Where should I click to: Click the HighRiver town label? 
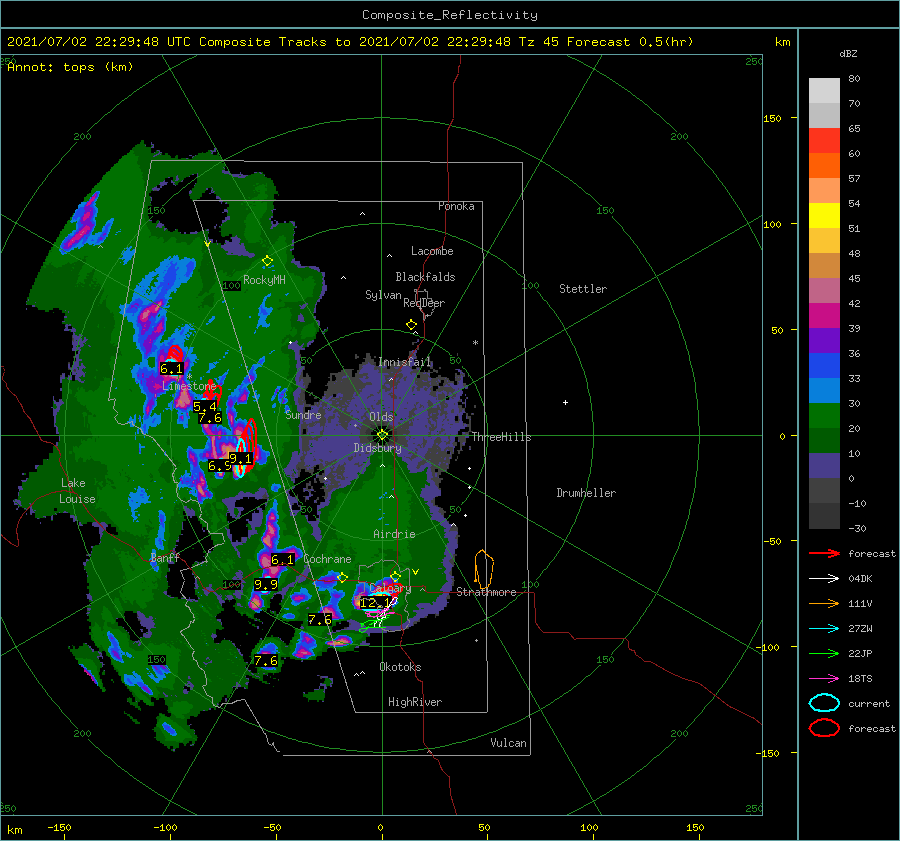tap(415, 702)
